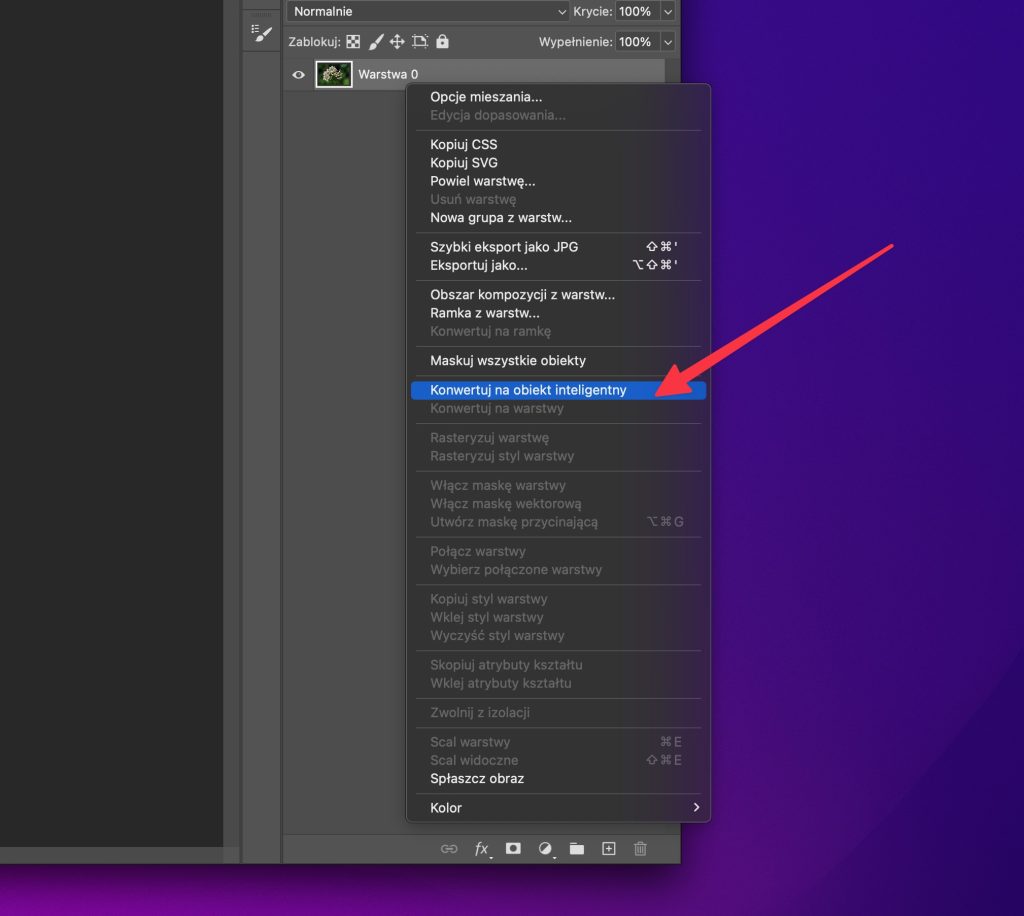Click the Warstwa 0 layer thumbnail
This screenshot has height=916, width=1024.
pos(334,74)
